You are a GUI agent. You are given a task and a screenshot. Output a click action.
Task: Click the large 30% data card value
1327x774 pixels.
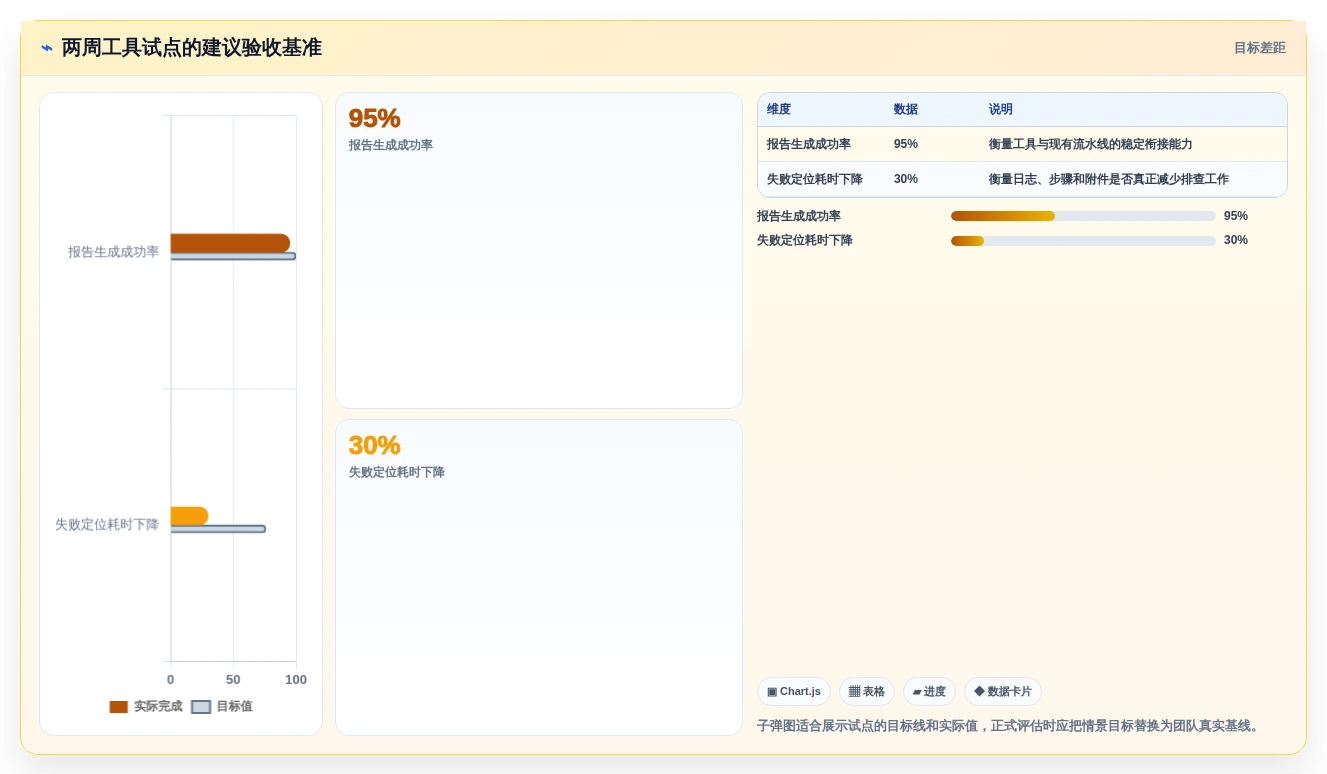tap(374, 445)
